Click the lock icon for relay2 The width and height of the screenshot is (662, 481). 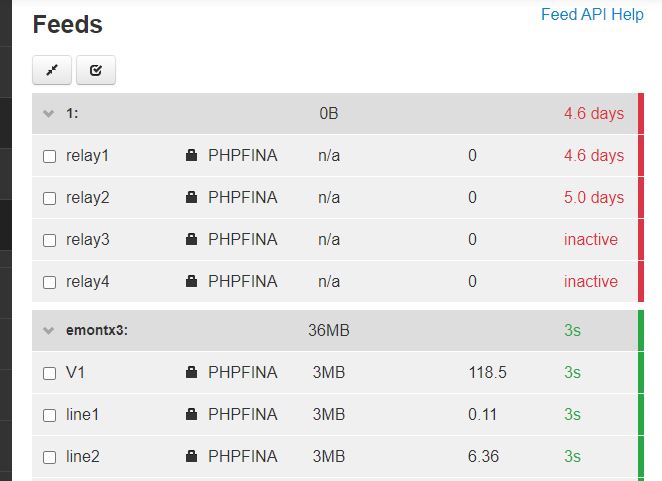(191, 197)
